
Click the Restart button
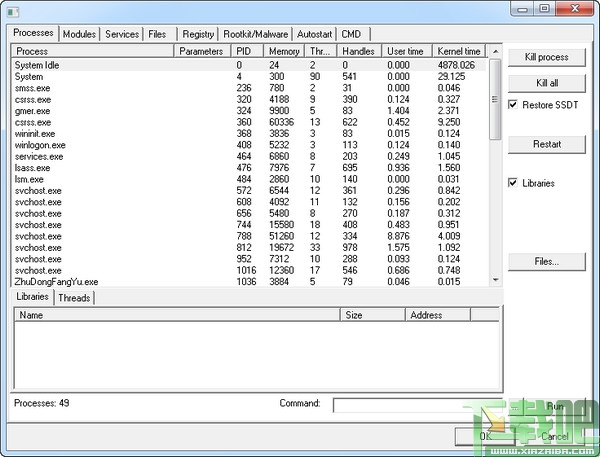[x=546, y=144]
